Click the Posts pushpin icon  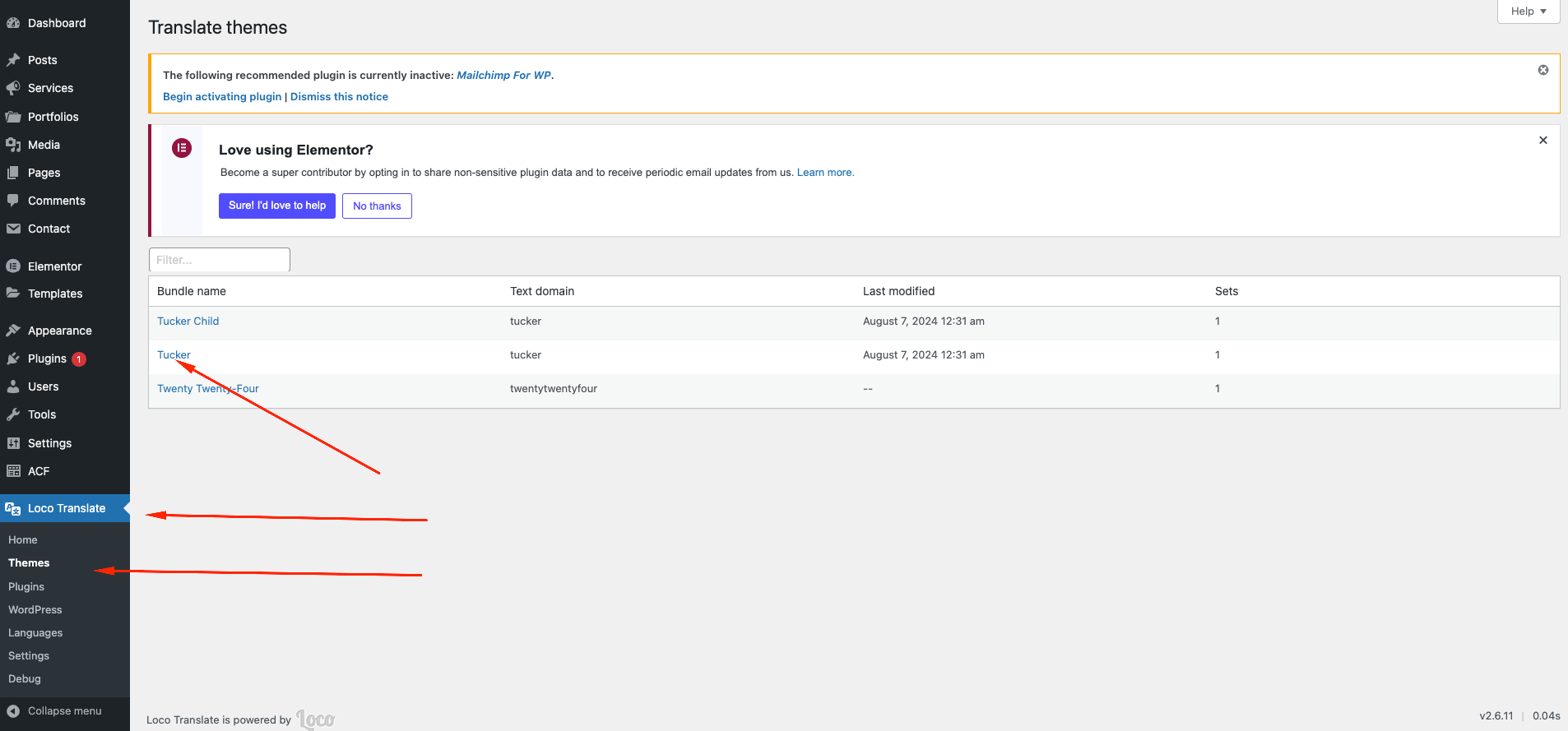click(13, 60)
